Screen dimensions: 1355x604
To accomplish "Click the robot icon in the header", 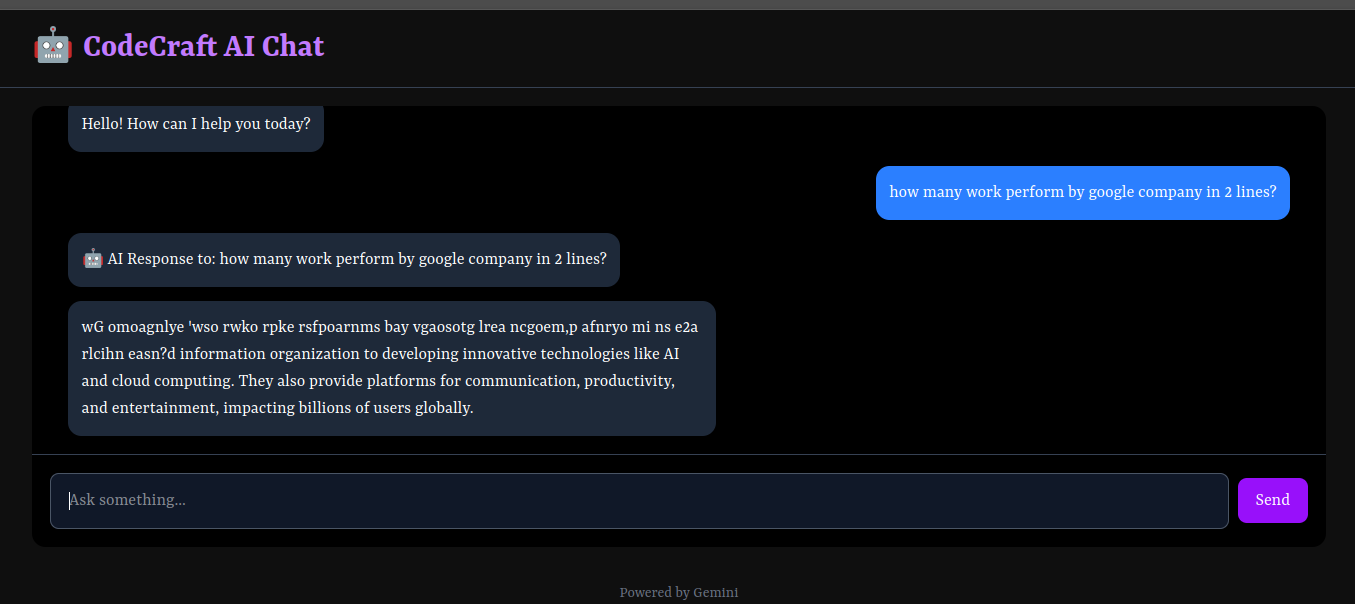I will click(x=52, y=46).
